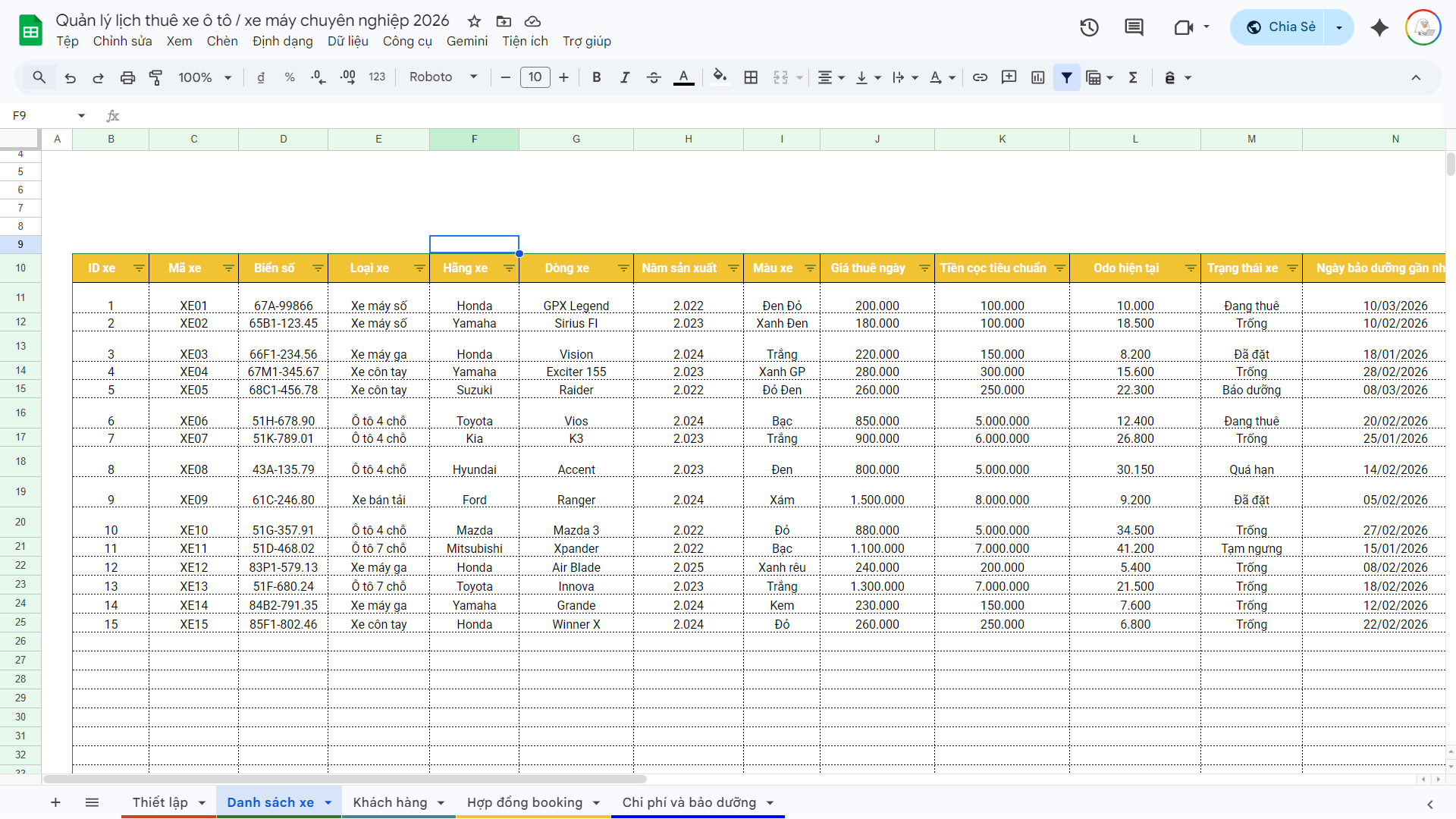Open the Insert link tool

[x=980, y=77]
